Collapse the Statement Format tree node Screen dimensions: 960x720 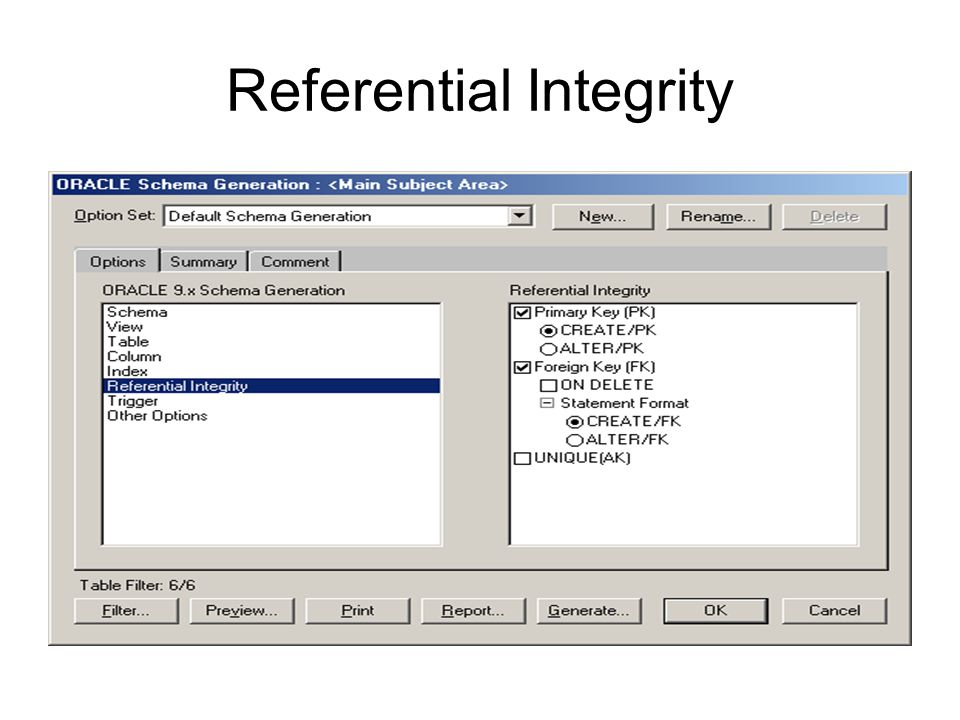pos(547,403)
